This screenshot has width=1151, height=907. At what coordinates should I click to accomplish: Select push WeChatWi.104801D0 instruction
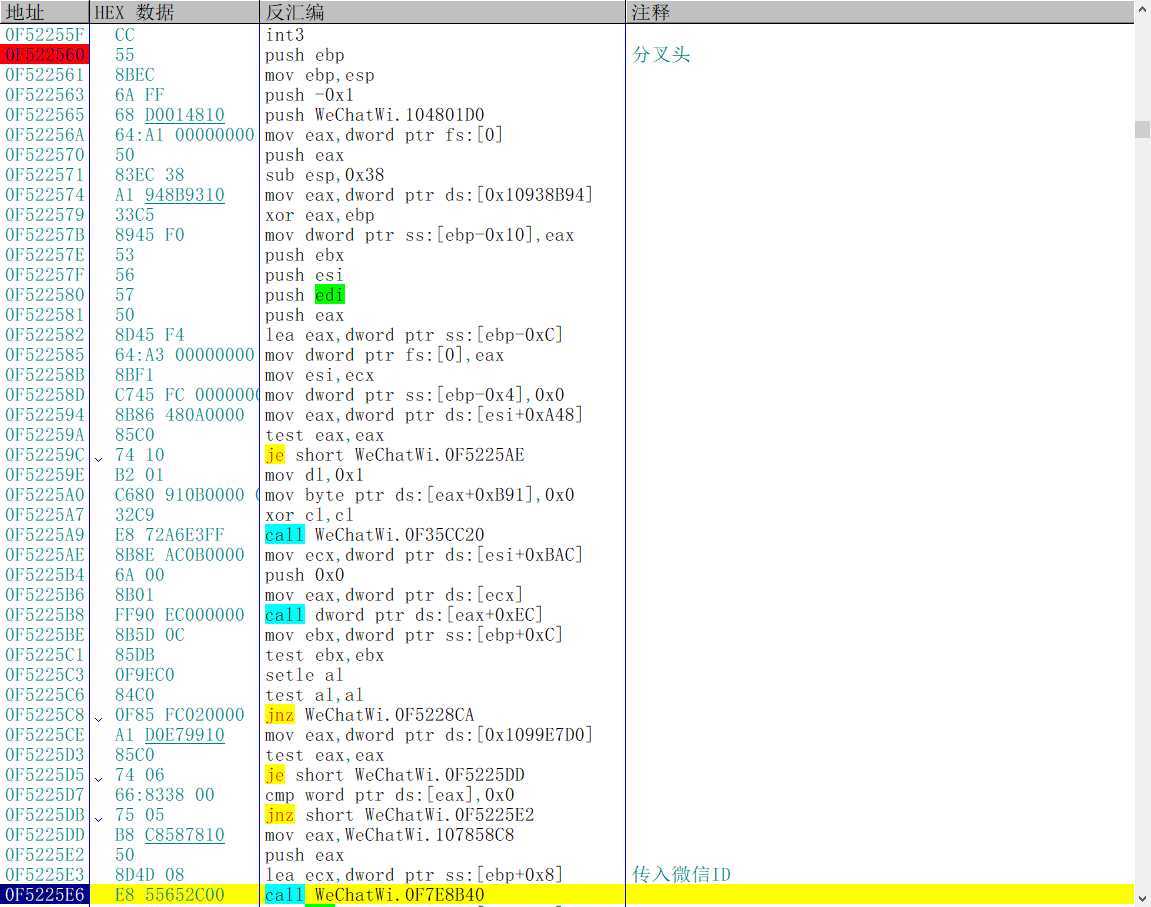(374, 115)
